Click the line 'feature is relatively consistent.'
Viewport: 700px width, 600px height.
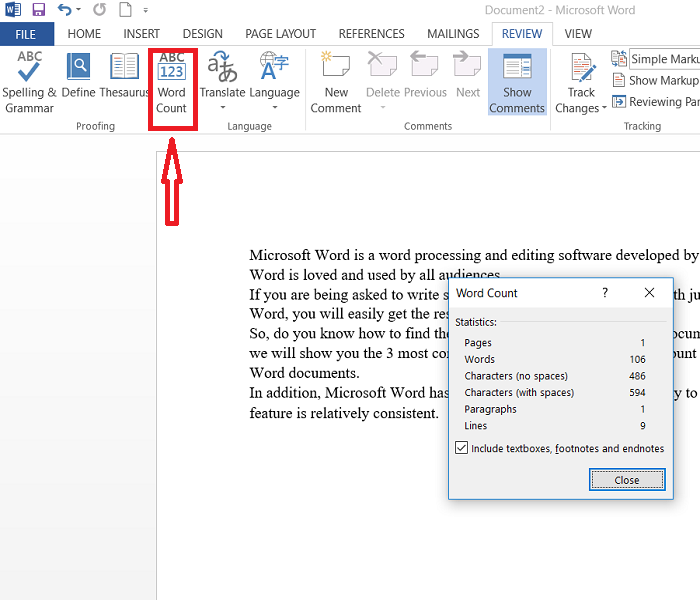pos(344,413)
